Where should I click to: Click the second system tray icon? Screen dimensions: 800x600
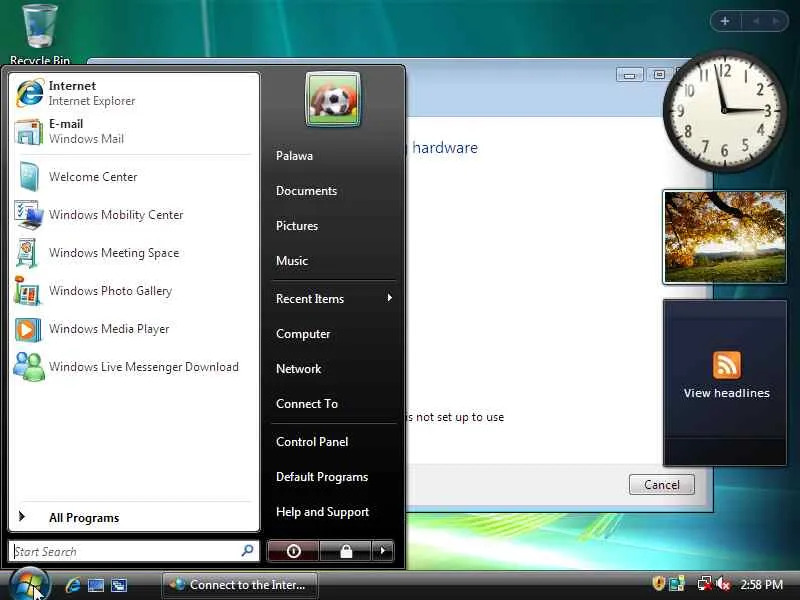[x=677, y=584]
